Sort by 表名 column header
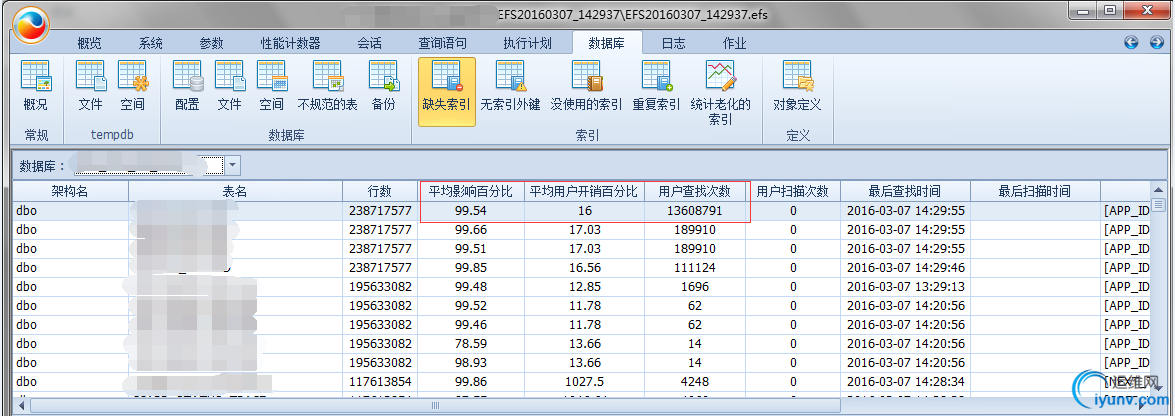Image resolution: width=1175 pixels, height=416 pixels. [235, 191]
